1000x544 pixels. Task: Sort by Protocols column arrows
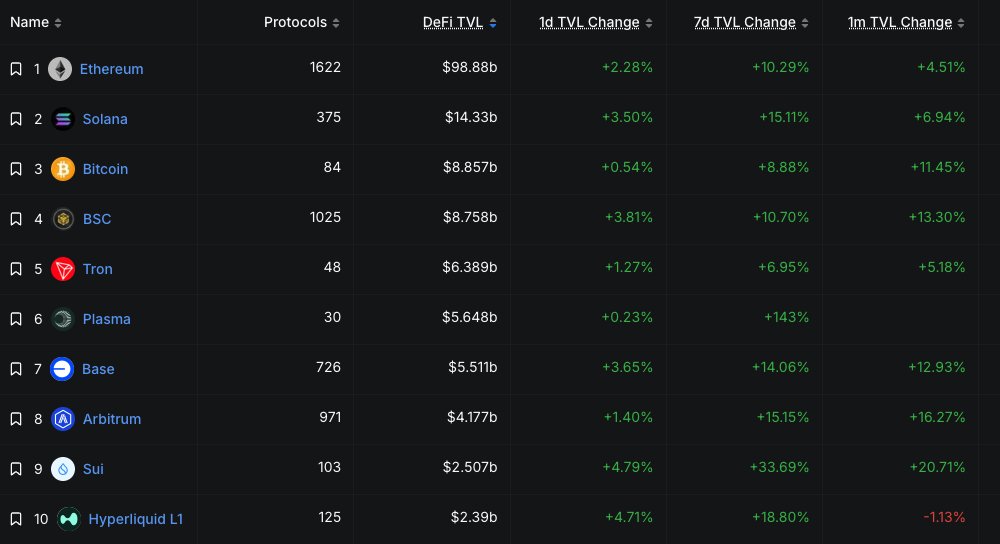pyautogui.click(x=336, y=23)
